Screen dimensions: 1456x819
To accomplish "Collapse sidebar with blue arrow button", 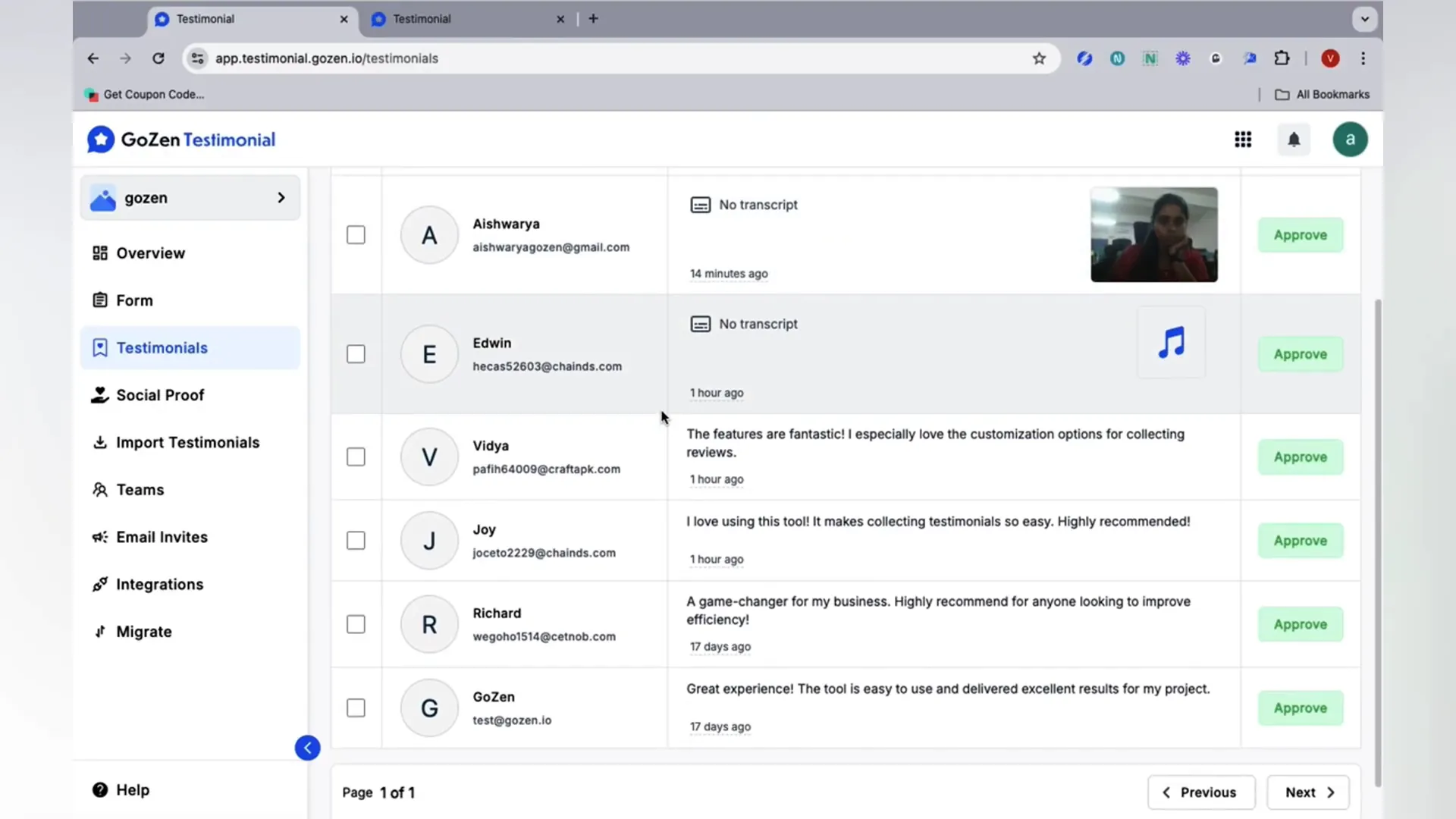I will (307, 748).
